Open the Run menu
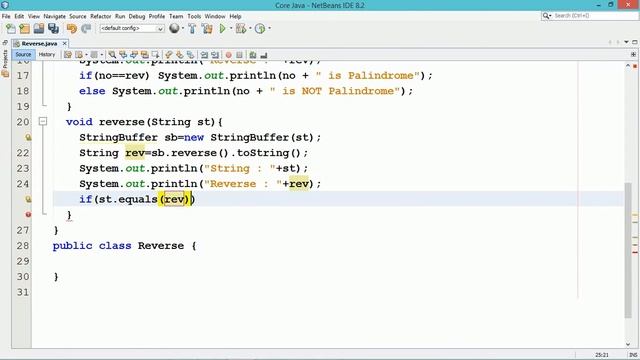Image resolution: width=640 pixels, height=360 pixels. pos(120,16)
